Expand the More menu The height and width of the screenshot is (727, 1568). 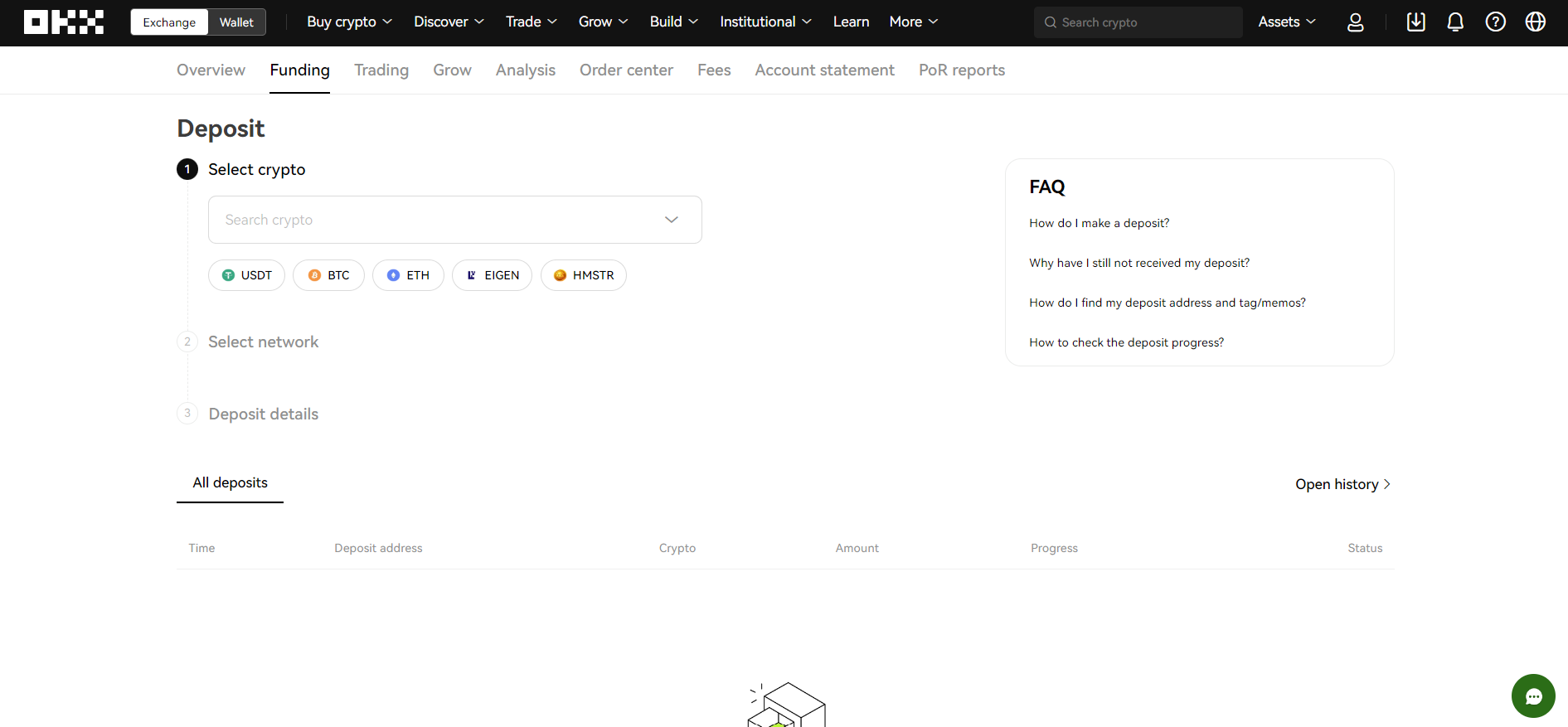click(x=913, y=22)
